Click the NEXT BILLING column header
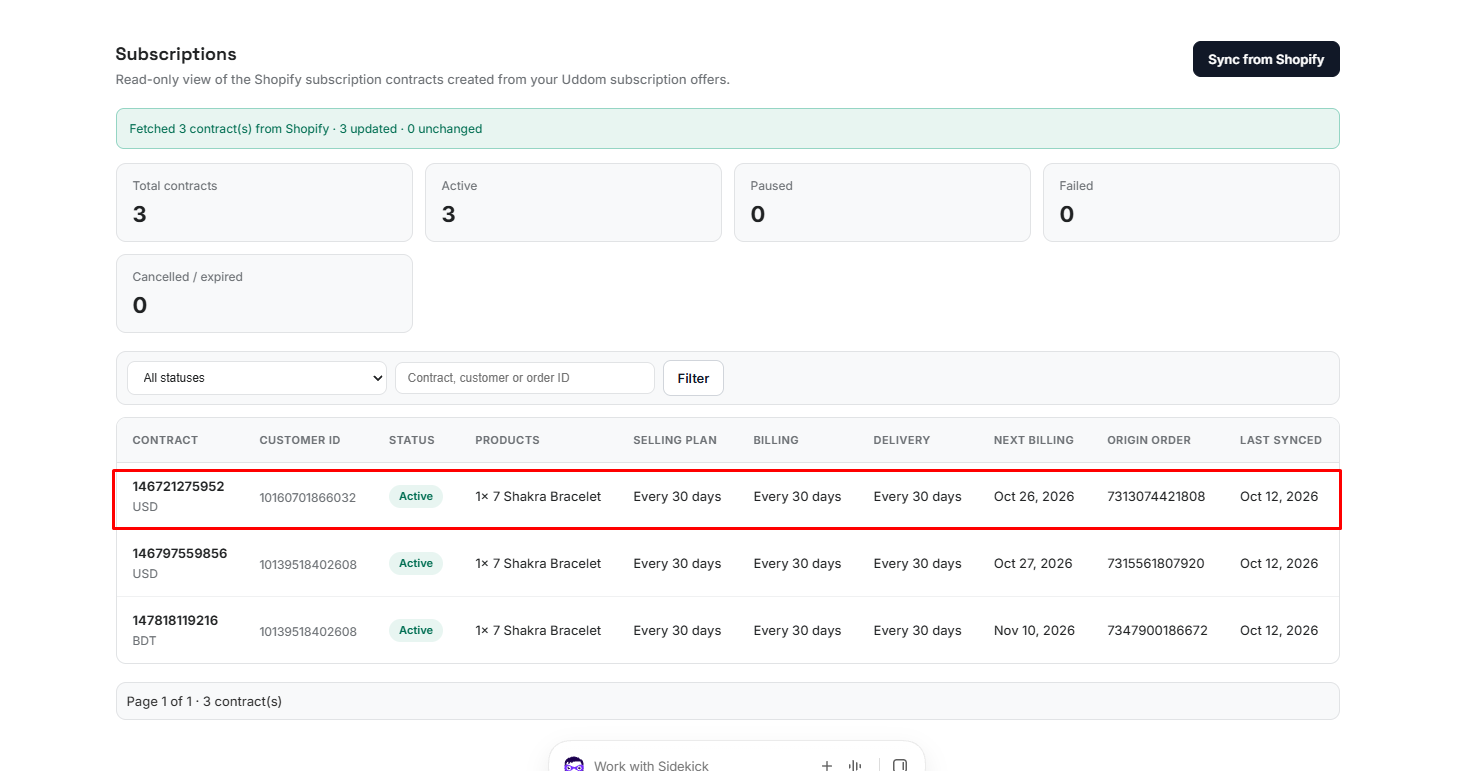This screenshot has width=1475, height=771. click(1034, 440)
